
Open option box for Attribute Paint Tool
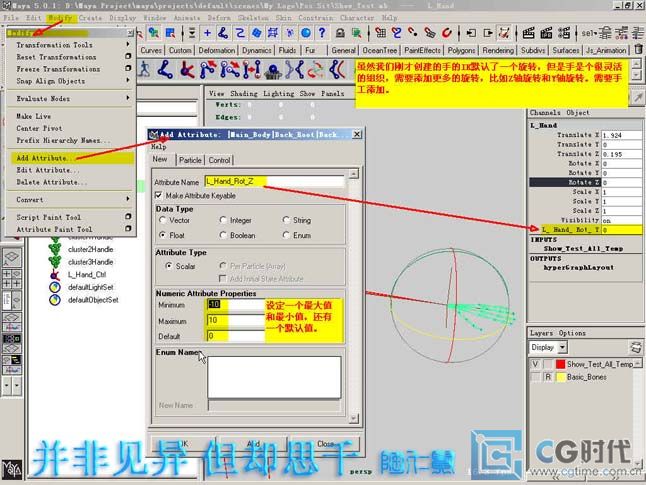pyautogui.click(x=128, y=229)
